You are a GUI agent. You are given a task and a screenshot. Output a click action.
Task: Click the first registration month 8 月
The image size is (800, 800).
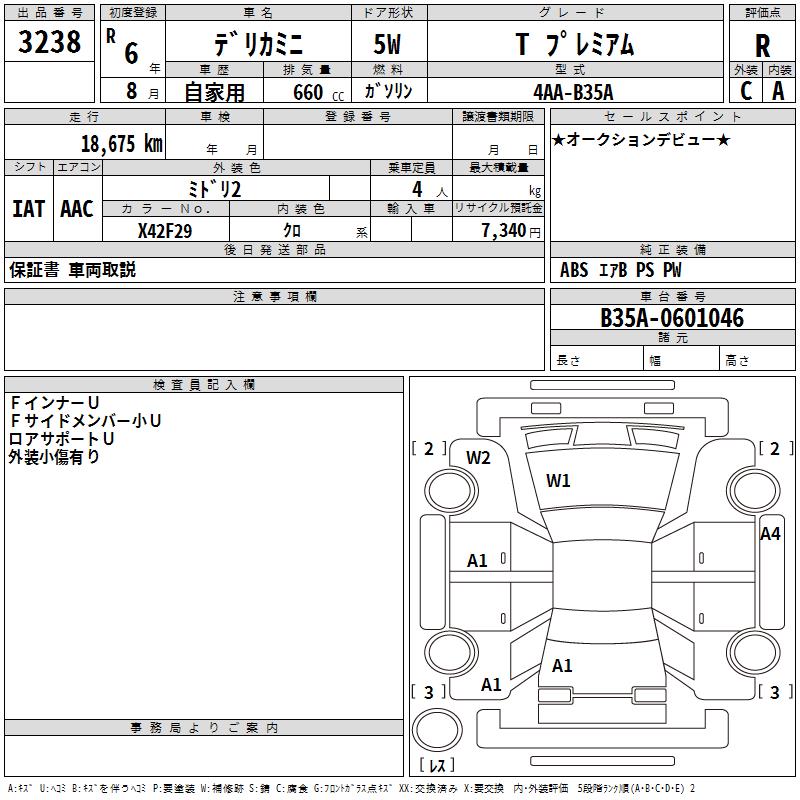point(142,91)
